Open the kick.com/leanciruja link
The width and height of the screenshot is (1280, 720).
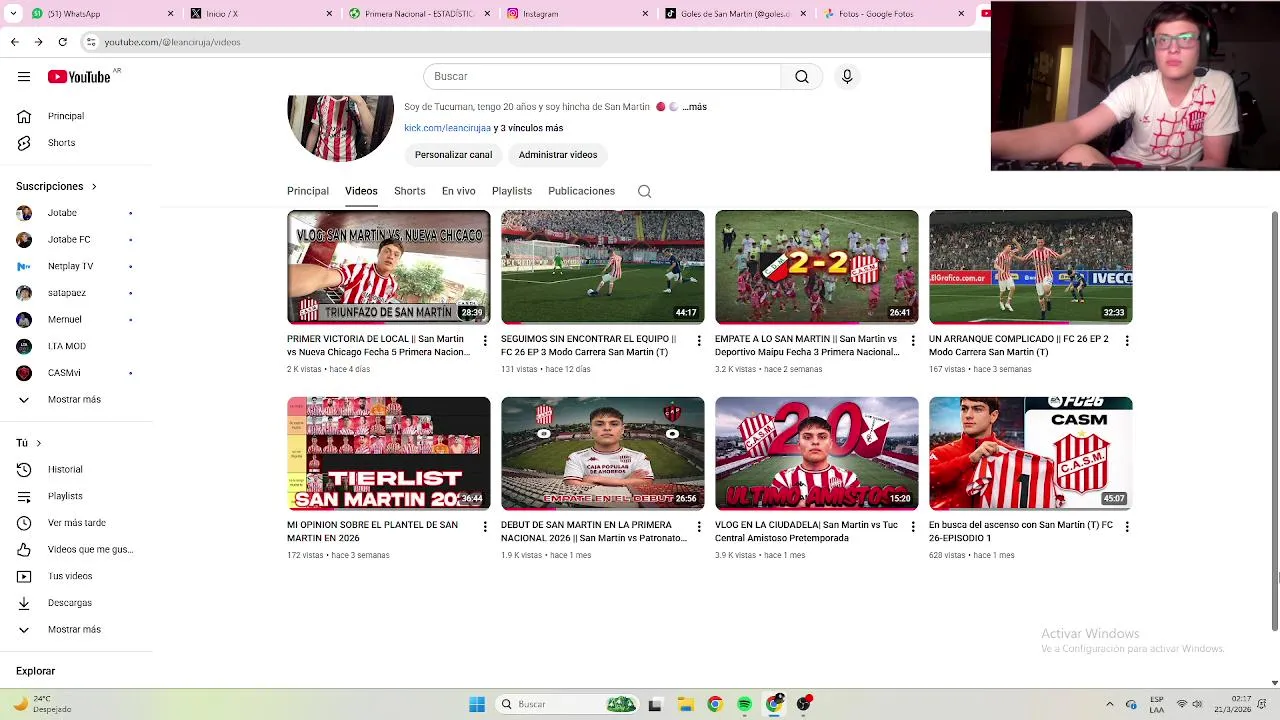[447, 128]
